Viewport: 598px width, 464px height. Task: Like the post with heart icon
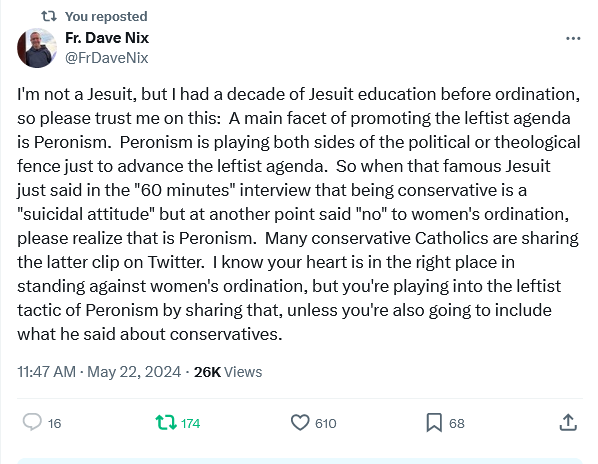[300, 423]
